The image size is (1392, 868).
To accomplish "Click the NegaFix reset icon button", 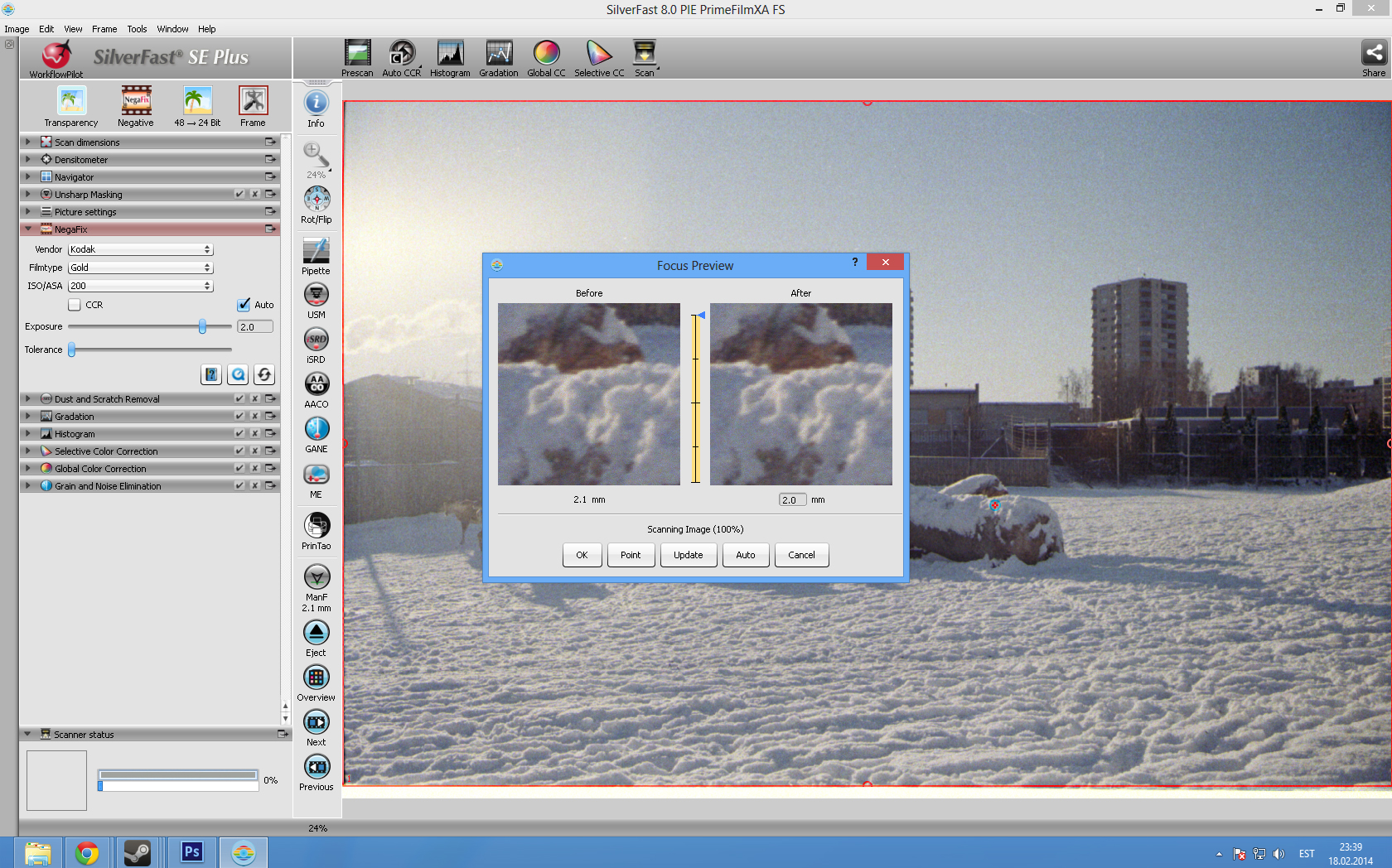I will [264, 375].
